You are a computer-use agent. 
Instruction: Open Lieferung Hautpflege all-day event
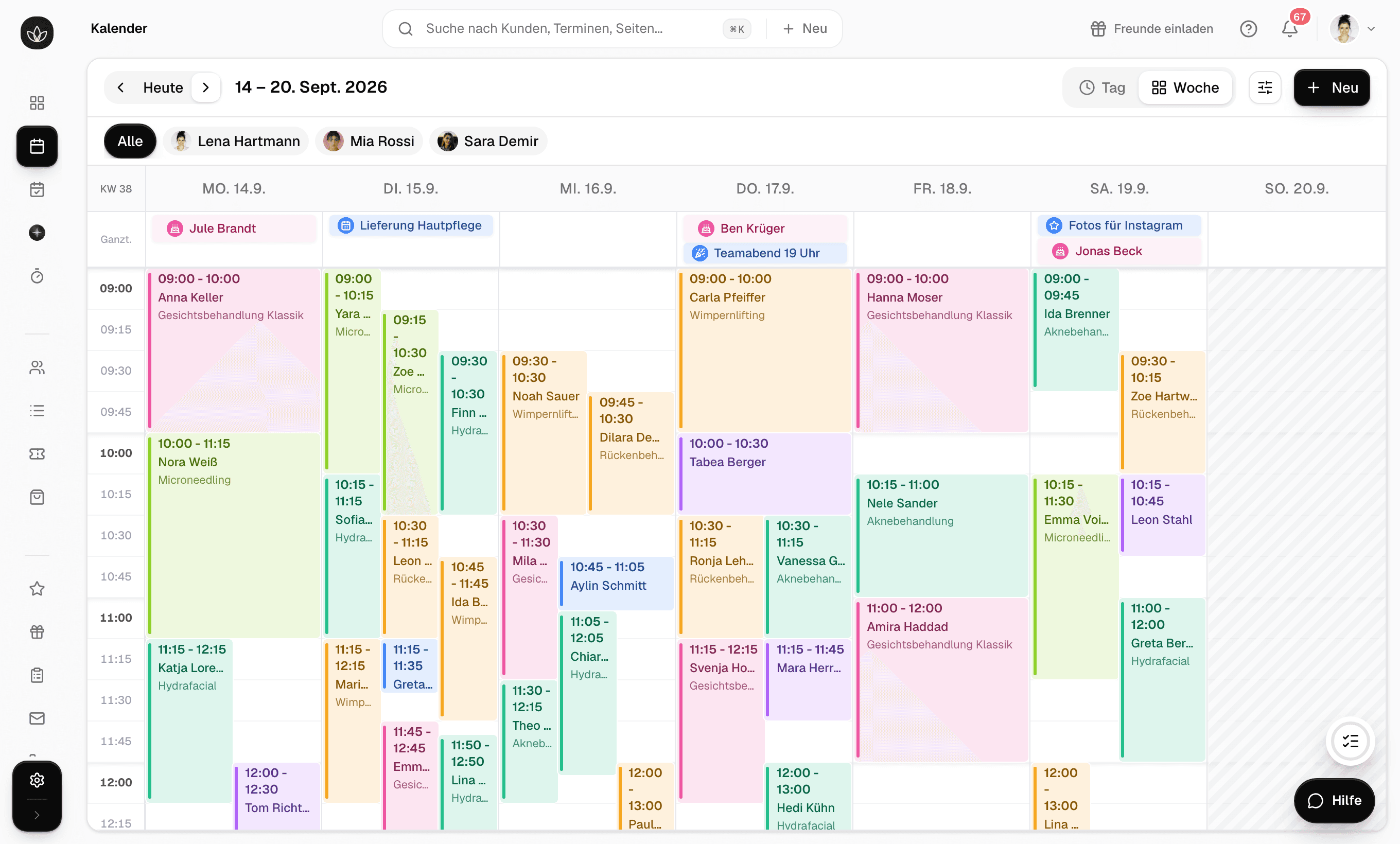(x=411, y=225)
